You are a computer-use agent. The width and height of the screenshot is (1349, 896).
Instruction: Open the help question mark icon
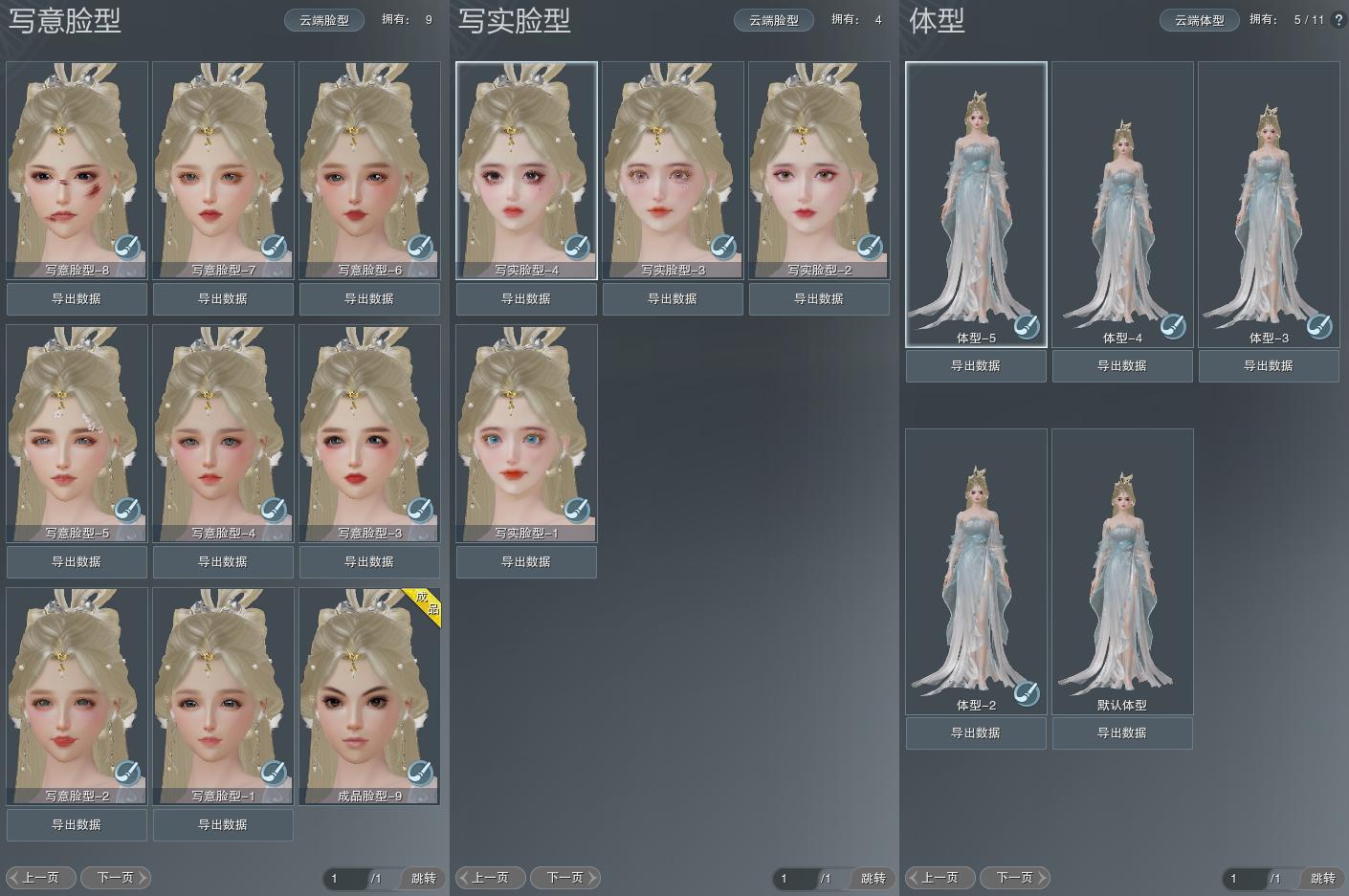click(x=1338, y=19)
